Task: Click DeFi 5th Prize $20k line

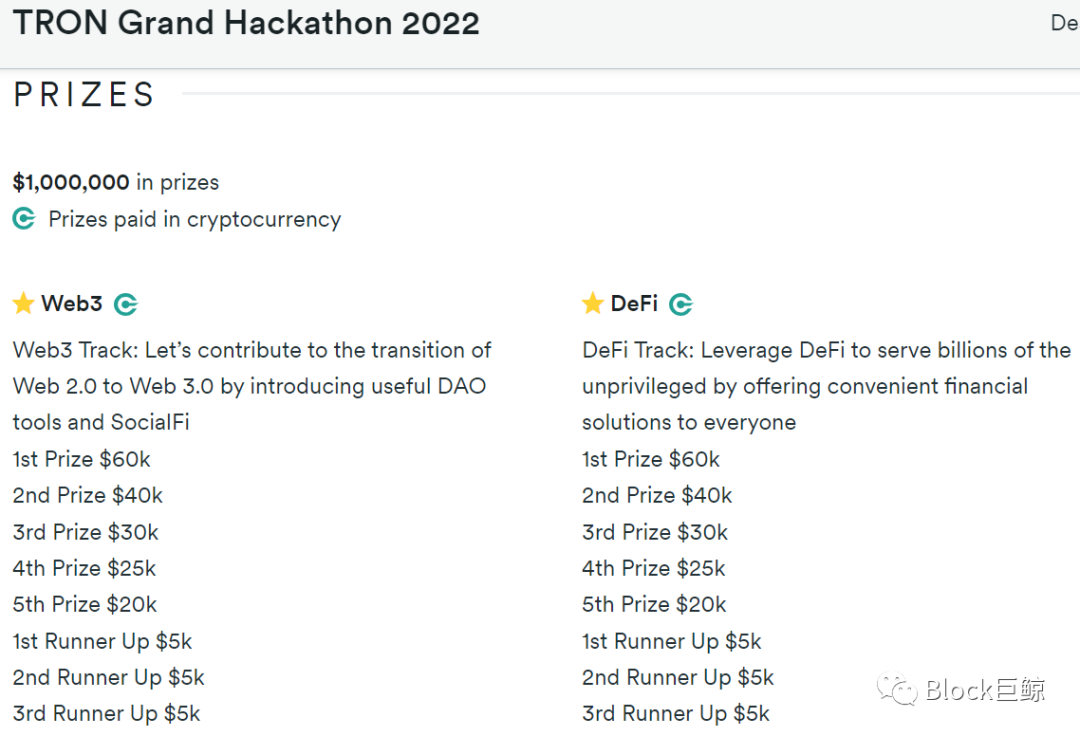Action: tap(654, 604)
